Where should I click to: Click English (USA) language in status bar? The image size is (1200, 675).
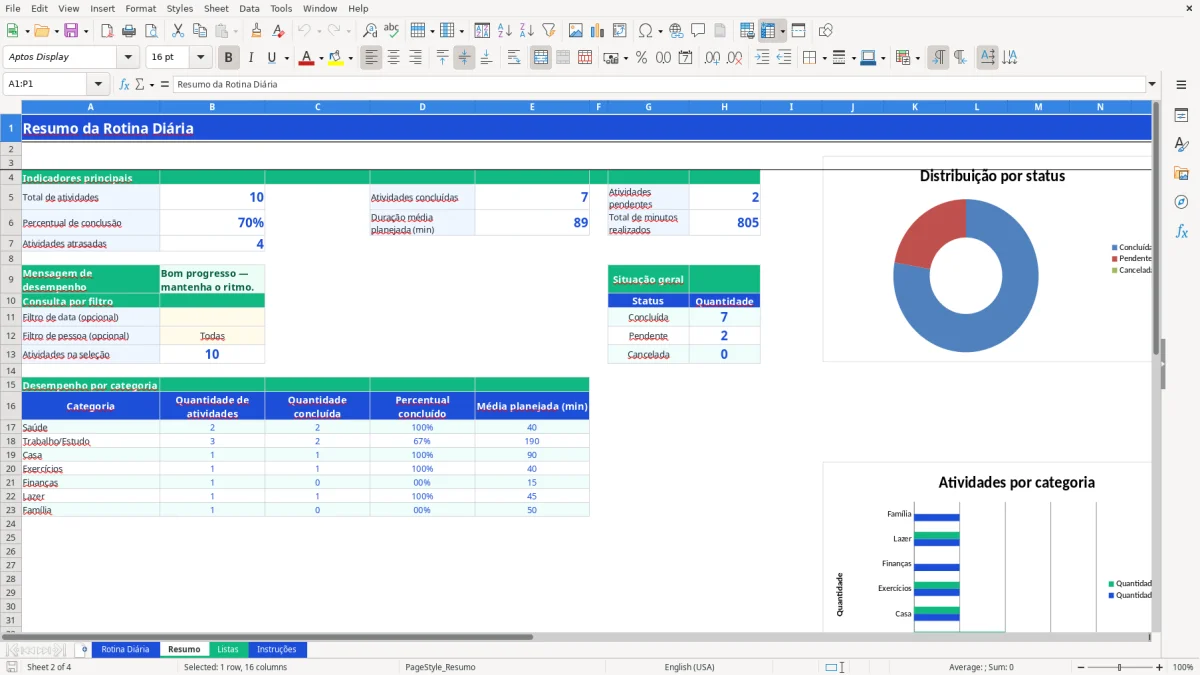[x=689, y=667]
